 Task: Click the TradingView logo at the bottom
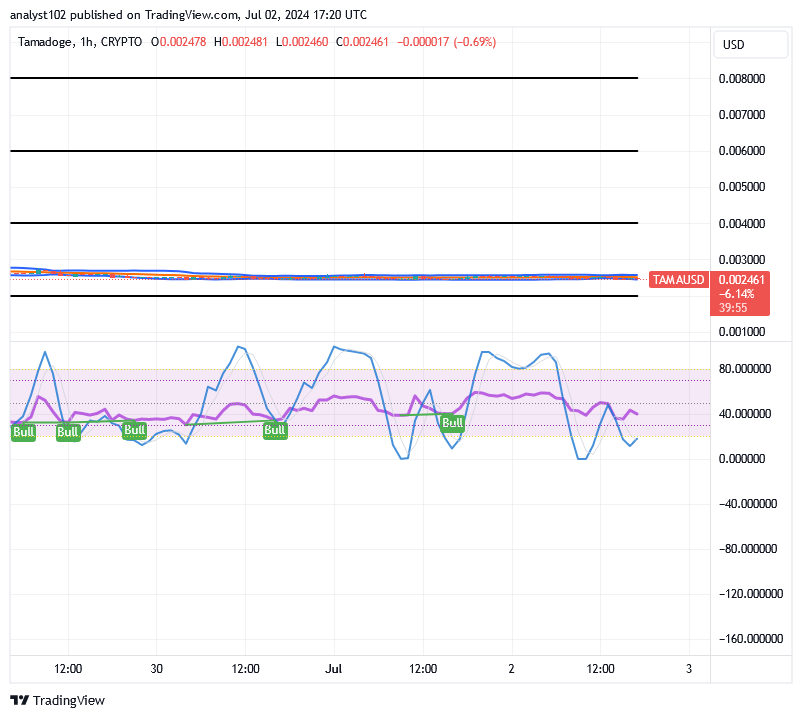[x=57, y=700]
